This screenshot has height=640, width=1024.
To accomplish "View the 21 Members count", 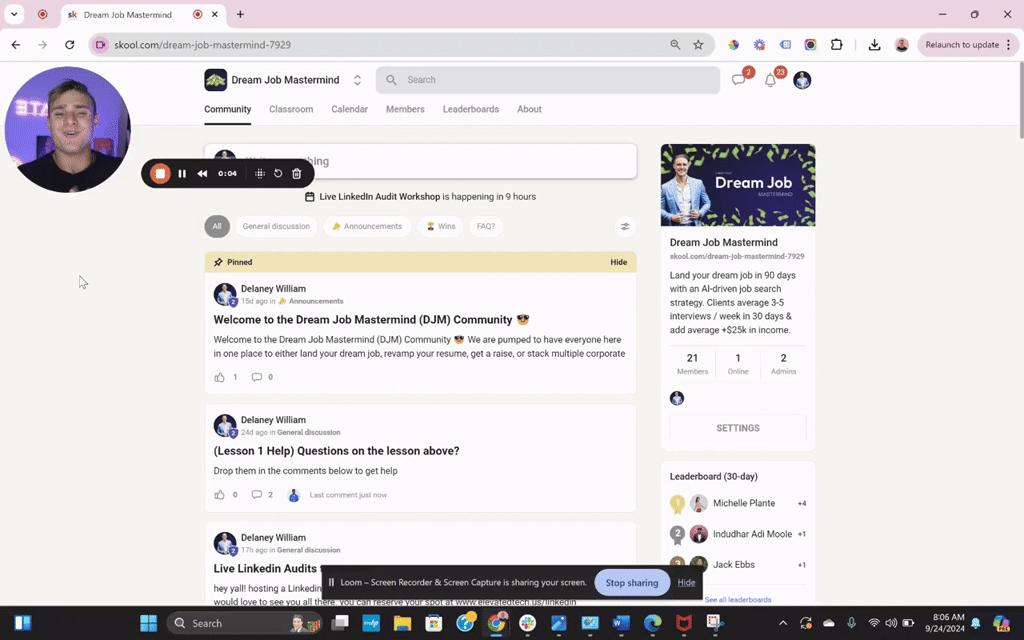I will tap(692, 364).
